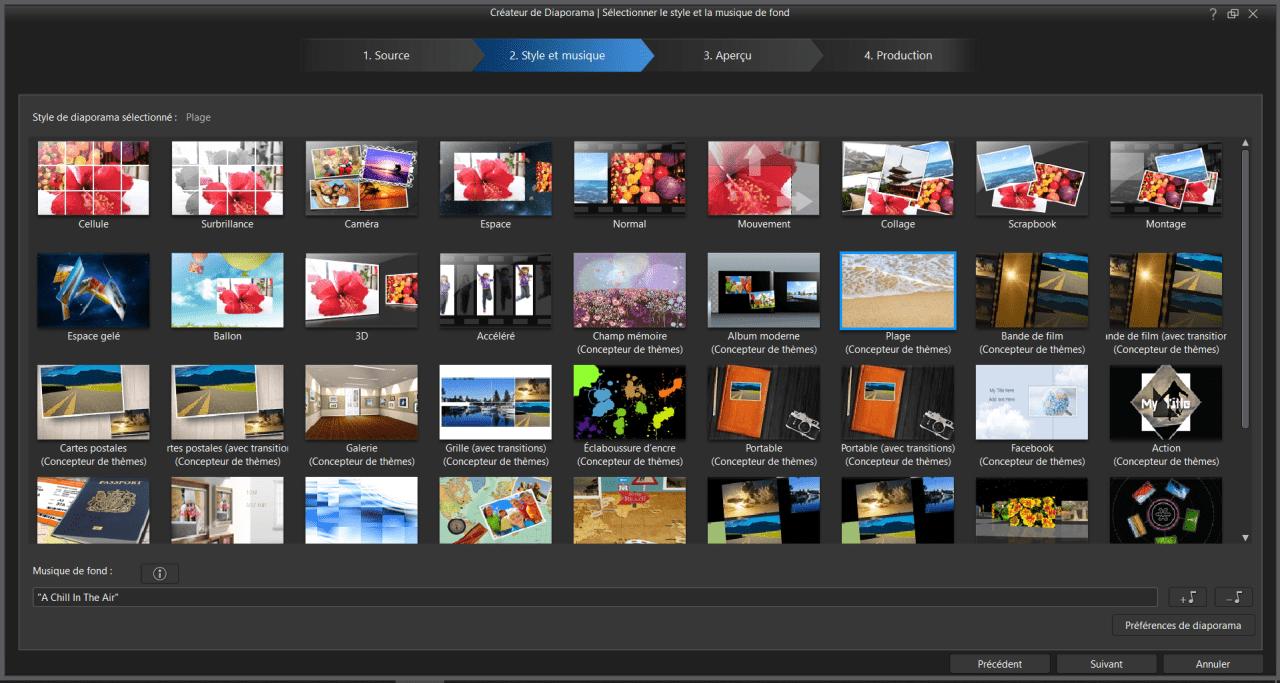Image resolution: width=1280 pixels, height=683 pixels.
Task: Open the background music info icon
Action: tap(160, 573)
